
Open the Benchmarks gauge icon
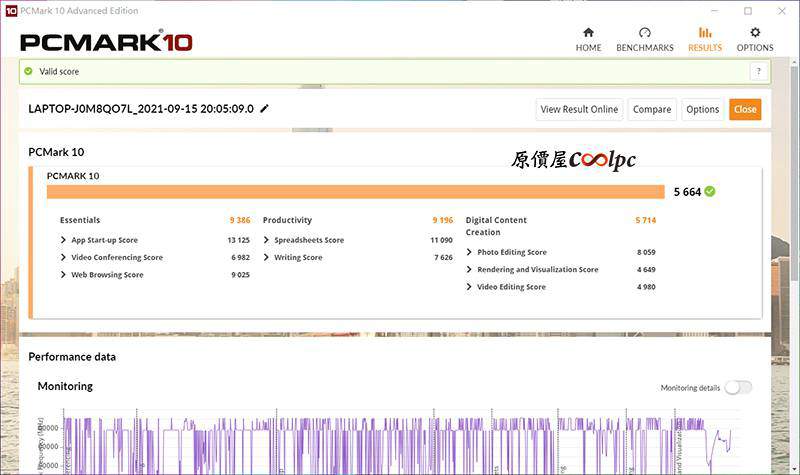coord(644,33)
